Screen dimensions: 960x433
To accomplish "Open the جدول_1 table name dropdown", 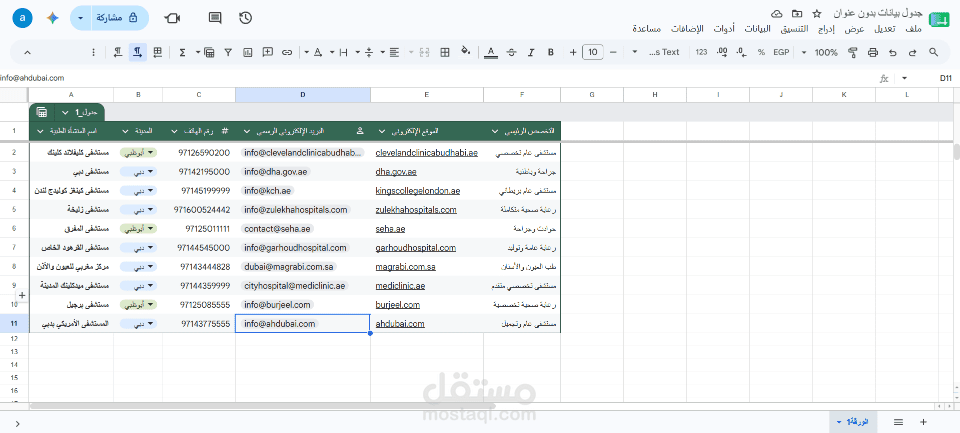I will [x=65, y=113].
